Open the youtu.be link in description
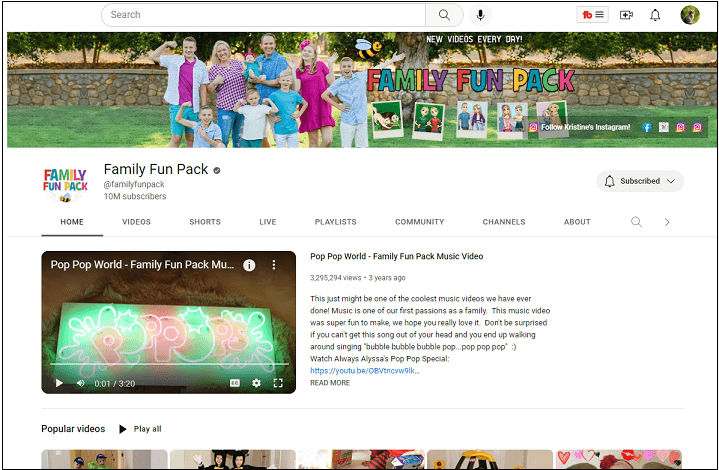The image size is (719, 470). (x=365, y=370)
